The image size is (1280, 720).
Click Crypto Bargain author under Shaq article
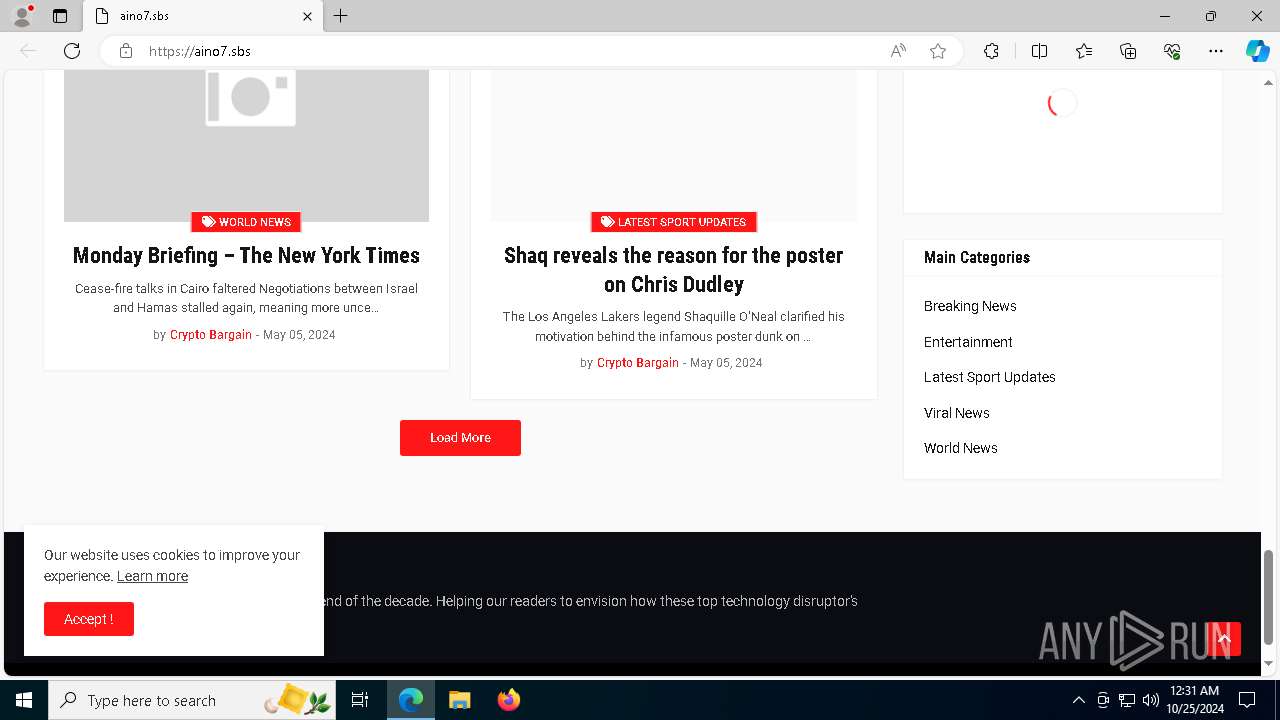pyautogui.click(x=638, y=363)
